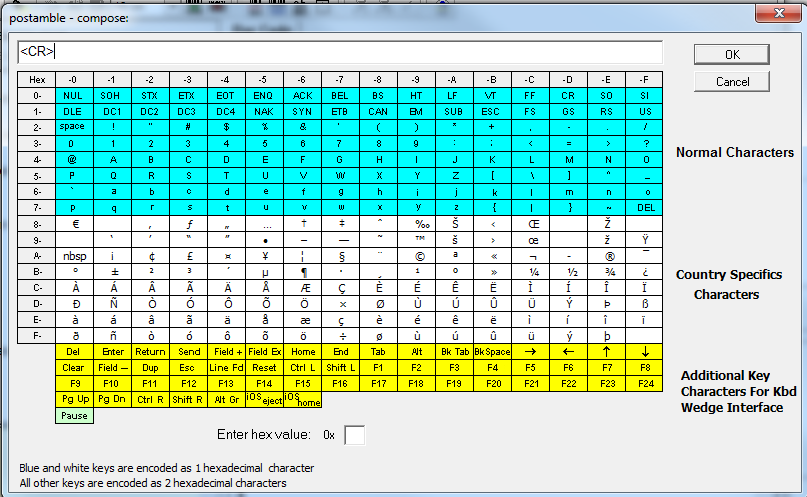Image resolution: width=807 pixels, height=497 pixels.
Task: Select the up arrow key cell
Action: point(606,351)
